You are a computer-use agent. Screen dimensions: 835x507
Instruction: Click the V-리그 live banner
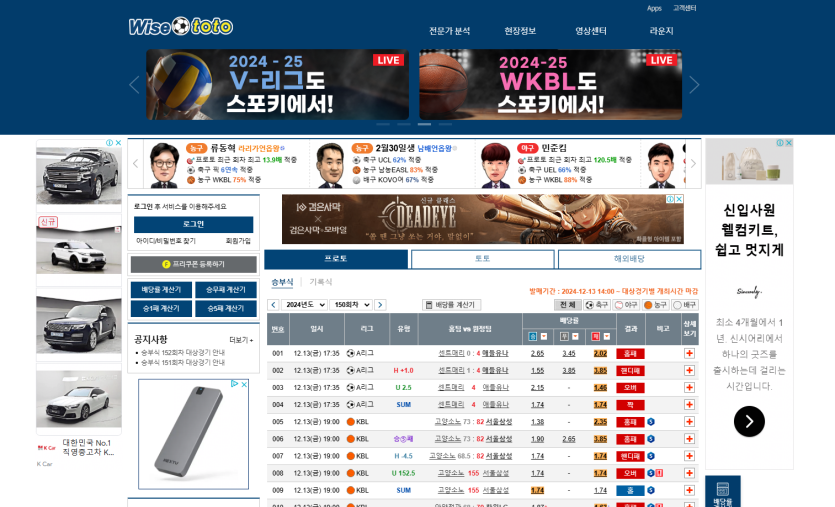277,85
